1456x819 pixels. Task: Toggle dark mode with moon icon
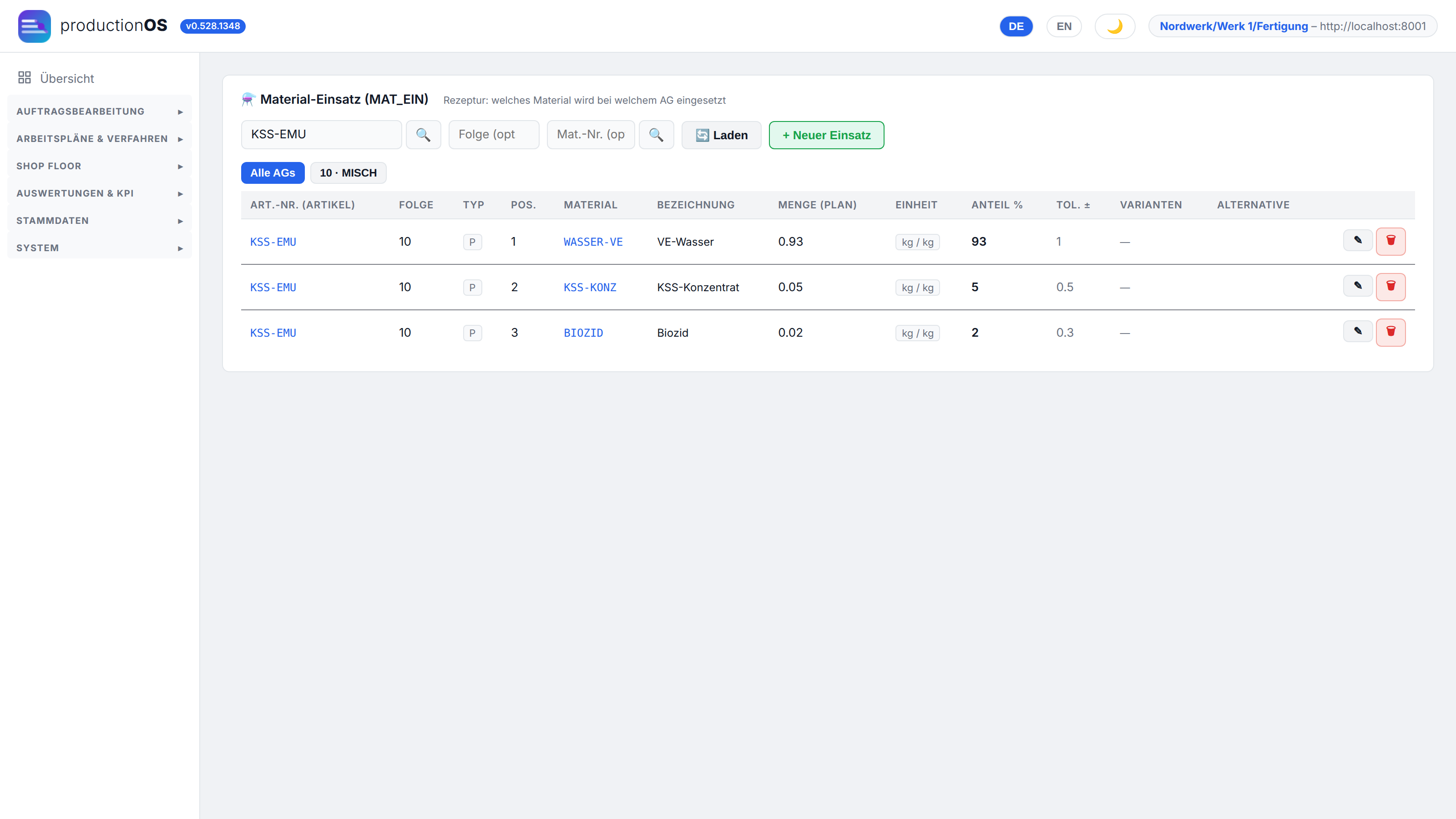coord(1115,26)
